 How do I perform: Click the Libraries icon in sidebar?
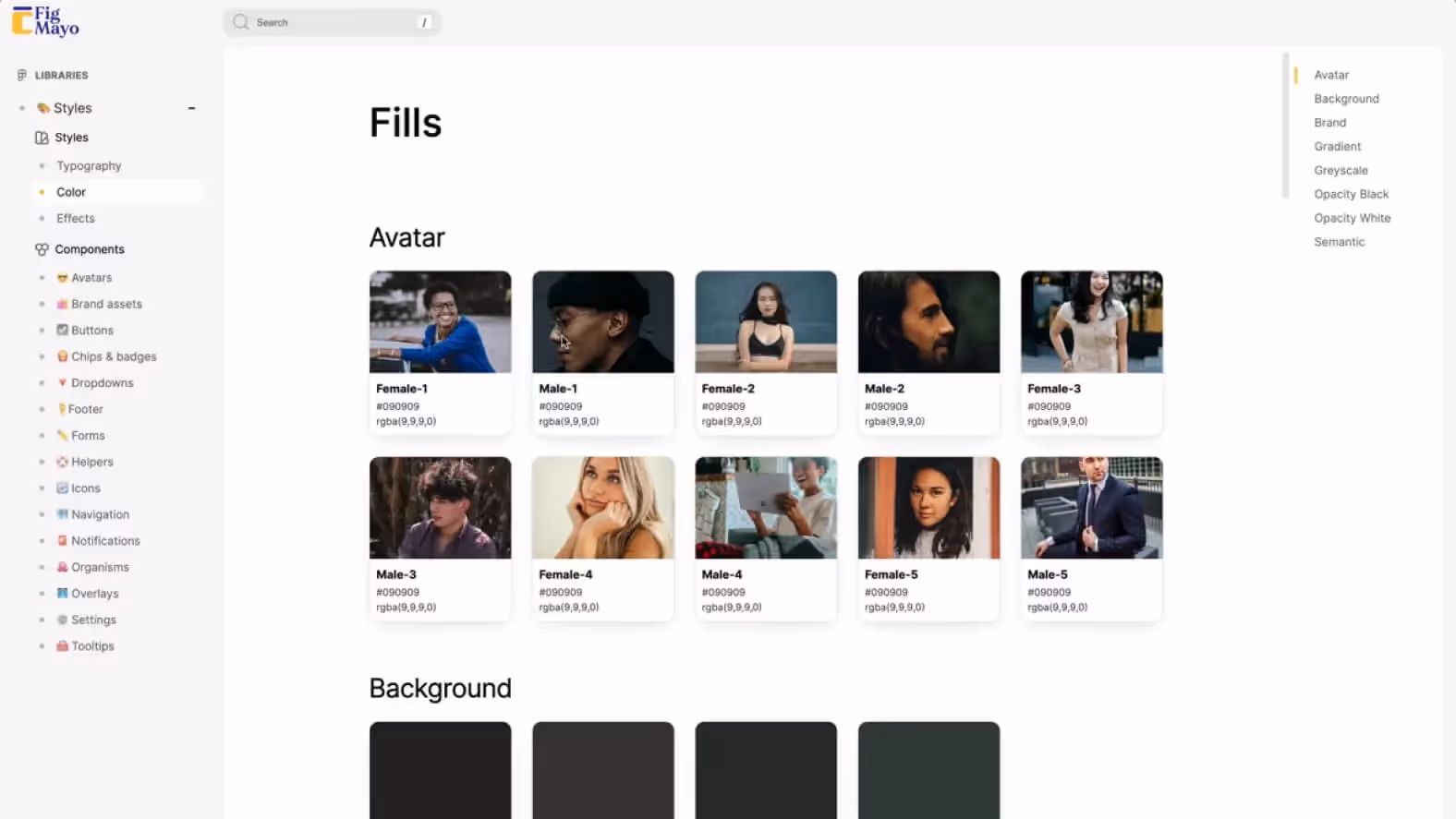point(22,75)
